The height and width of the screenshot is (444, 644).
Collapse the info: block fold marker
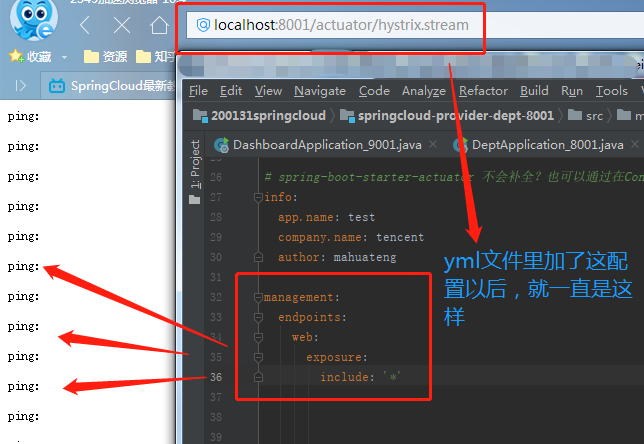(x=258, y=198)
